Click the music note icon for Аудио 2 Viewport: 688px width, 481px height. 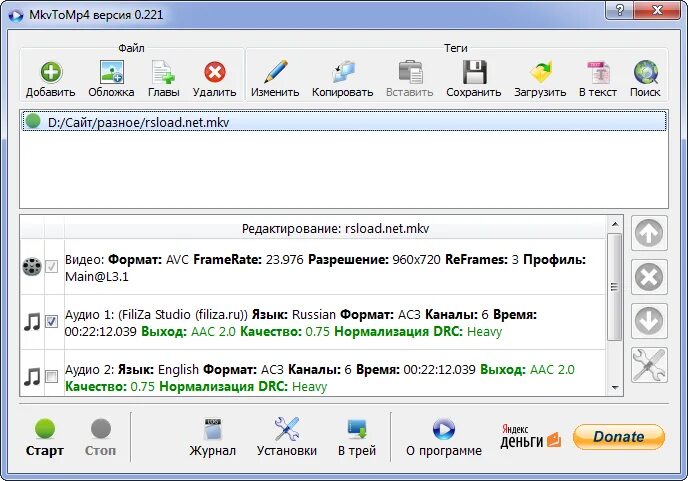32,377
